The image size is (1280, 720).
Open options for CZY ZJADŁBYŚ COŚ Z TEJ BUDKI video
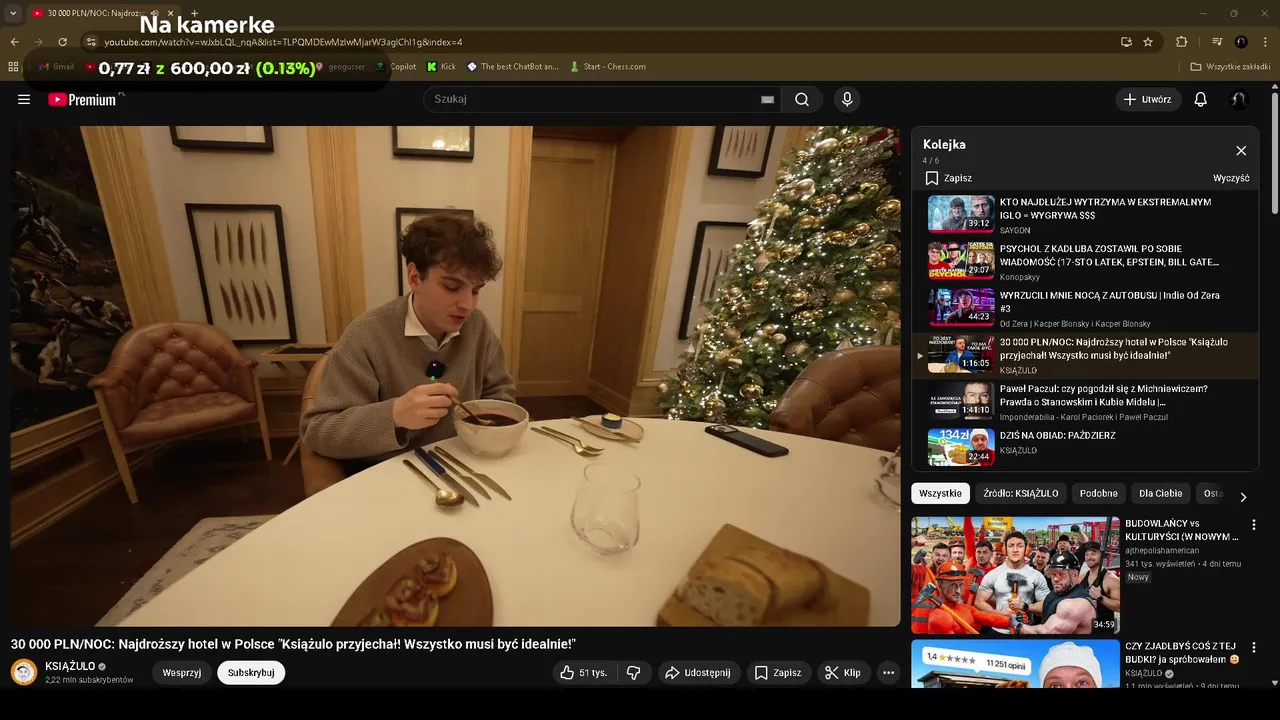tap(1254, 647)
